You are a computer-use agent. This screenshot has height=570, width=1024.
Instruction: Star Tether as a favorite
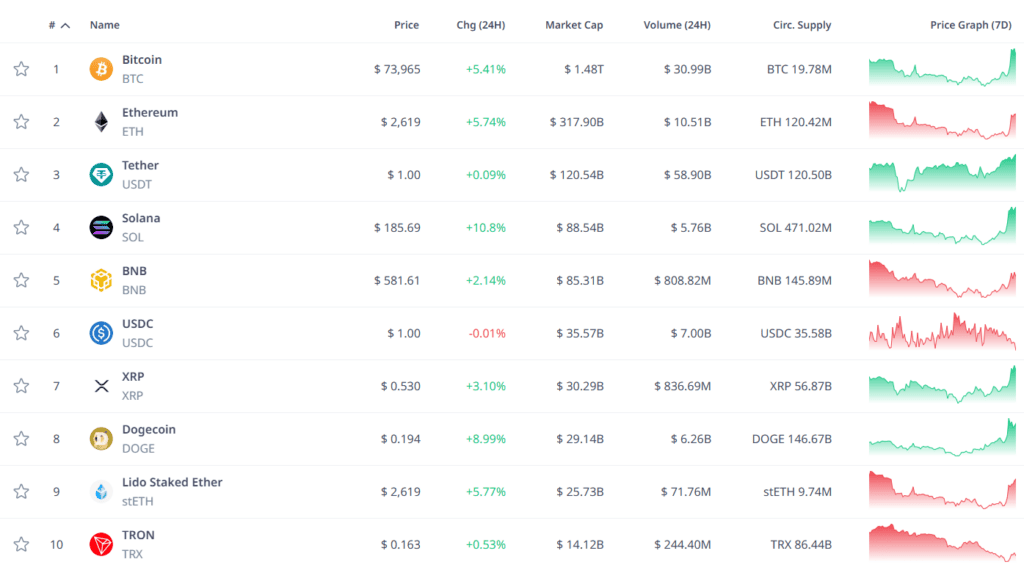tap(22, 175)
